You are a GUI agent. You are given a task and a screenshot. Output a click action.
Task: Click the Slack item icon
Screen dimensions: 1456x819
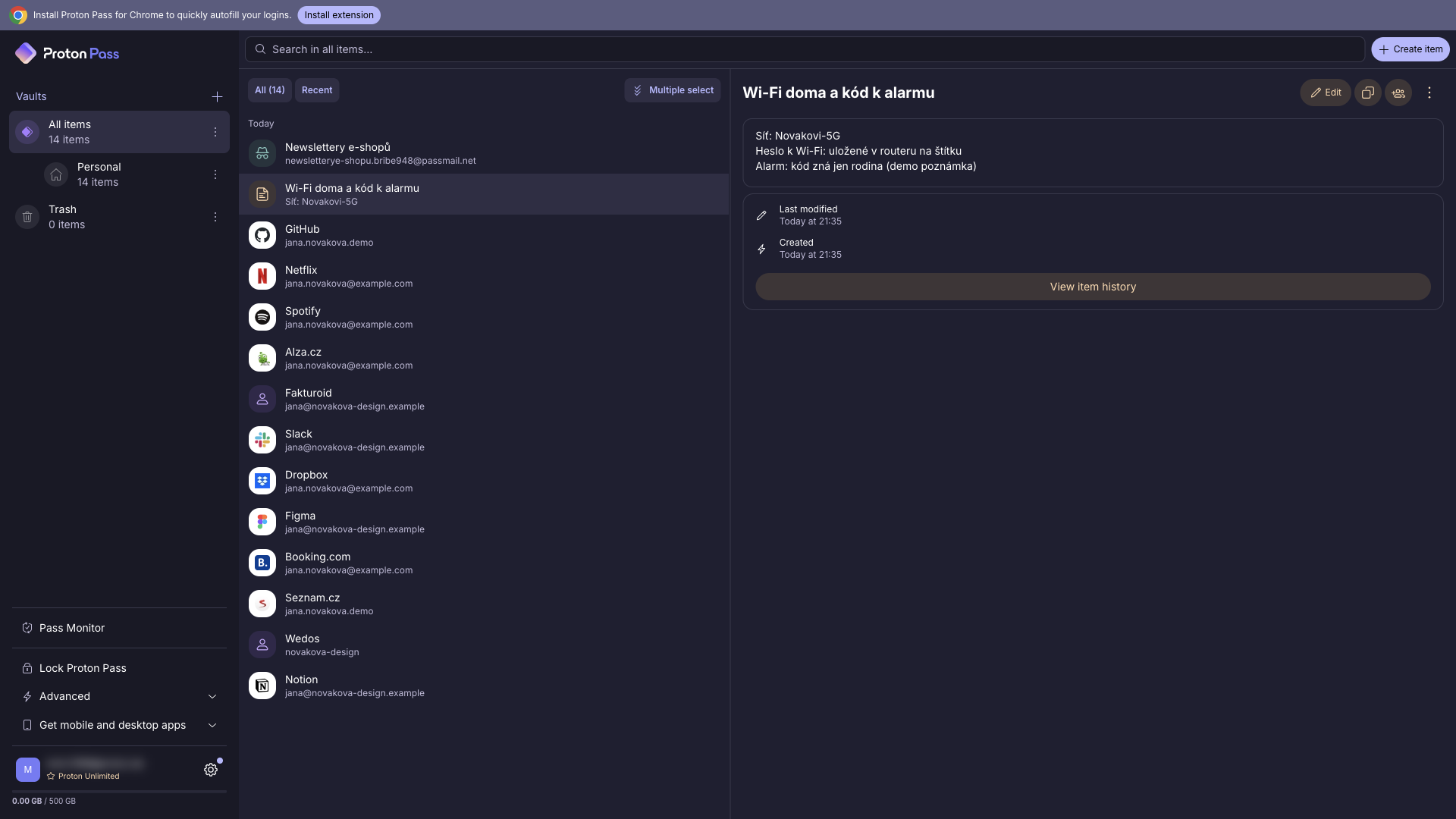coord(262,440)
